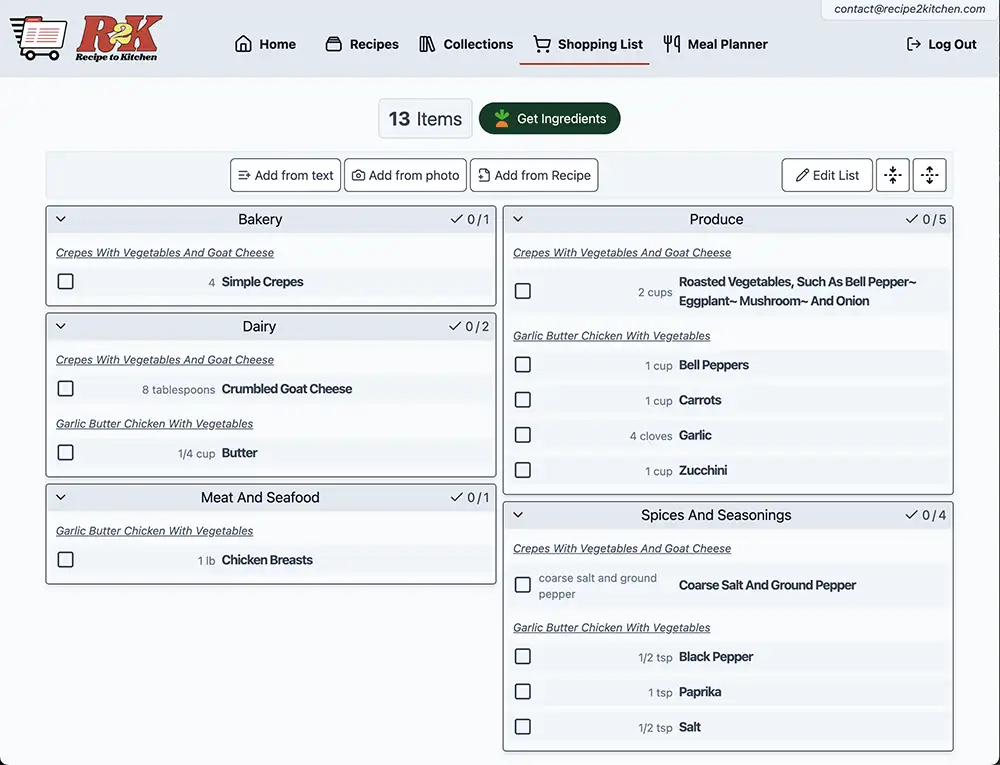Collapse the Produce category chevron

pyautogui.click(x=518, y=219)
